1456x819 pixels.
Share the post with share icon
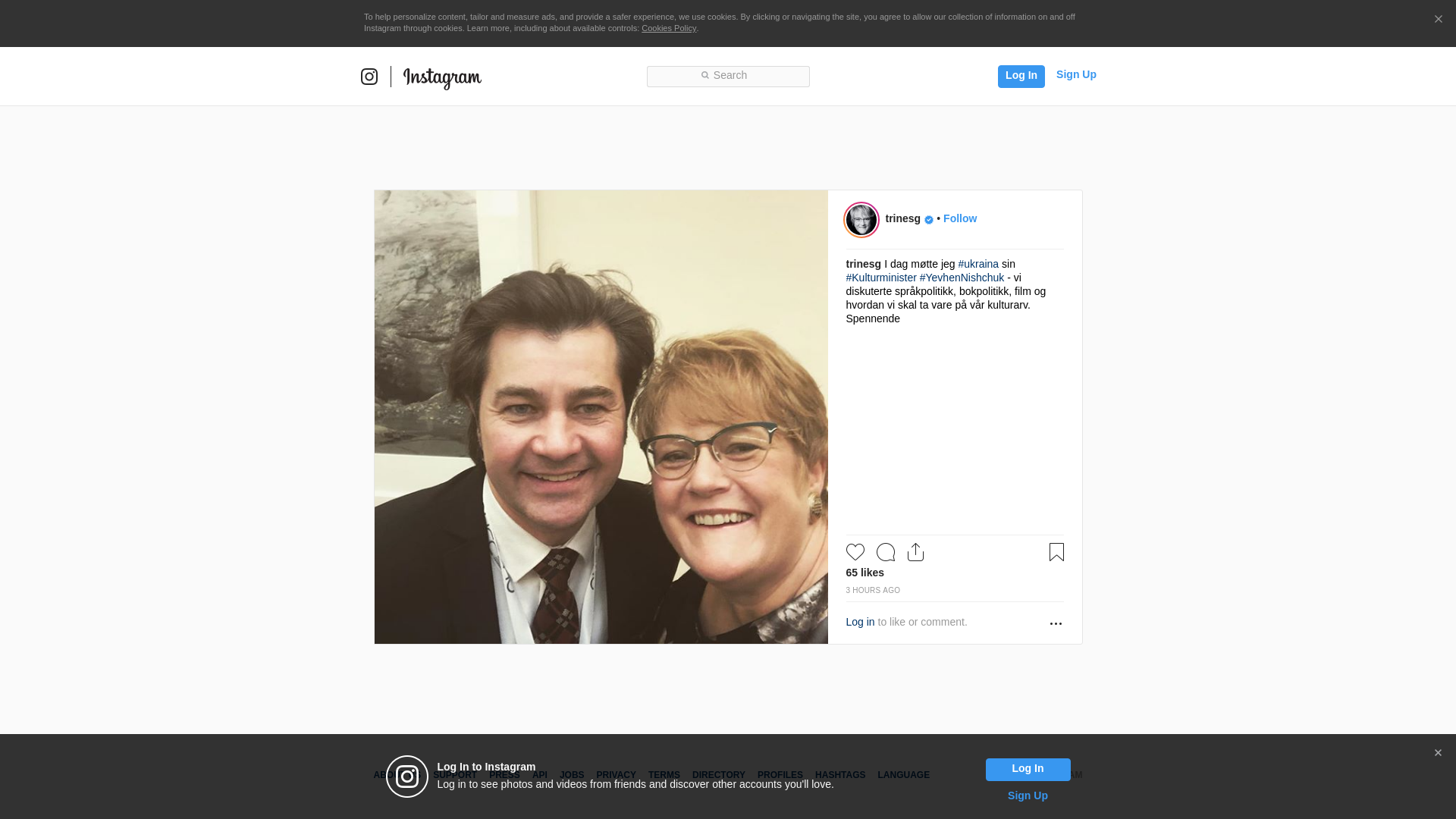tap(915, 552)
